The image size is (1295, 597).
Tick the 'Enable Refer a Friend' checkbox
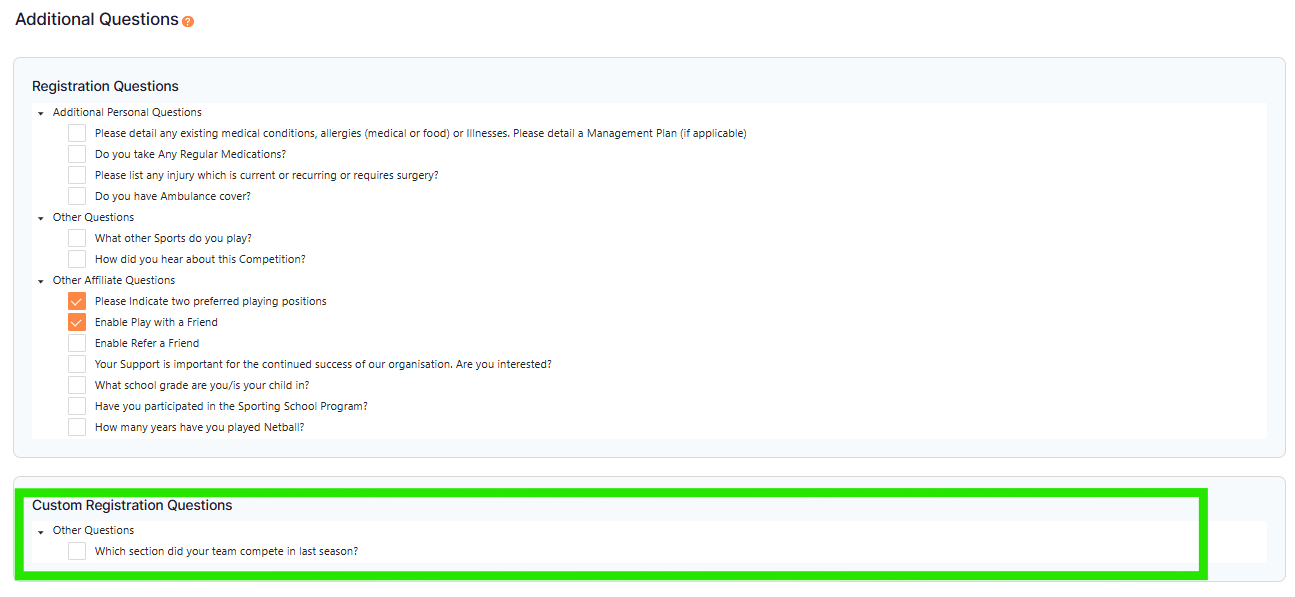click(77, 343)
